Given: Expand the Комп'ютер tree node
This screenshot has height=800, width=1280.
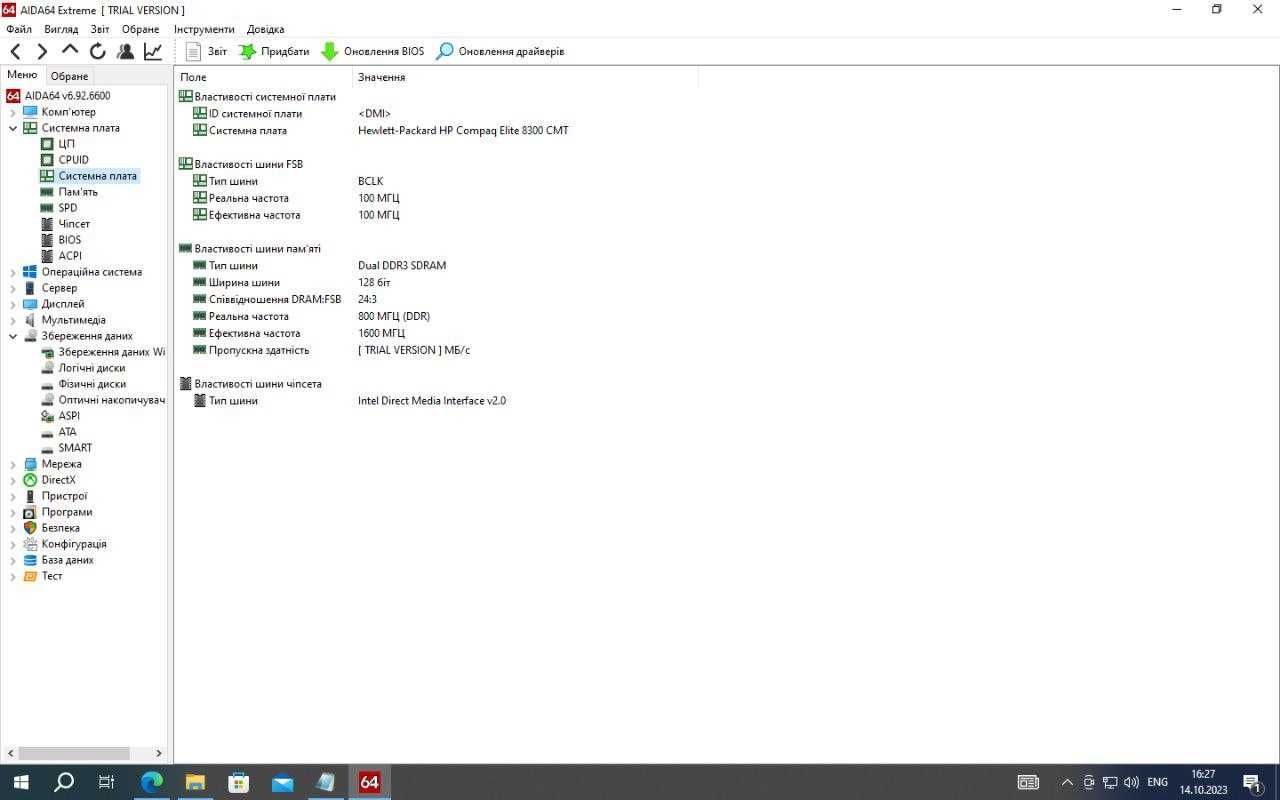Looking at the screenshot, I should click(x=13, y=112).
